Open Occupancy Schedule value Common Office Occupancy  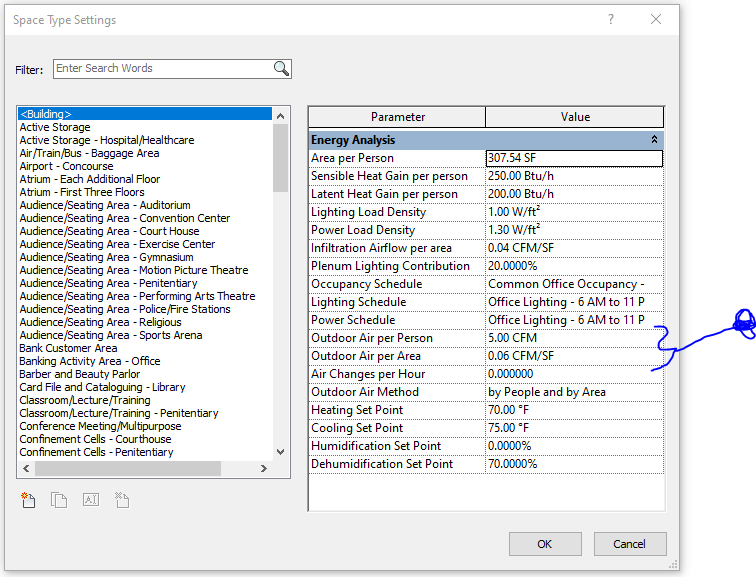[x=574, y=284]
